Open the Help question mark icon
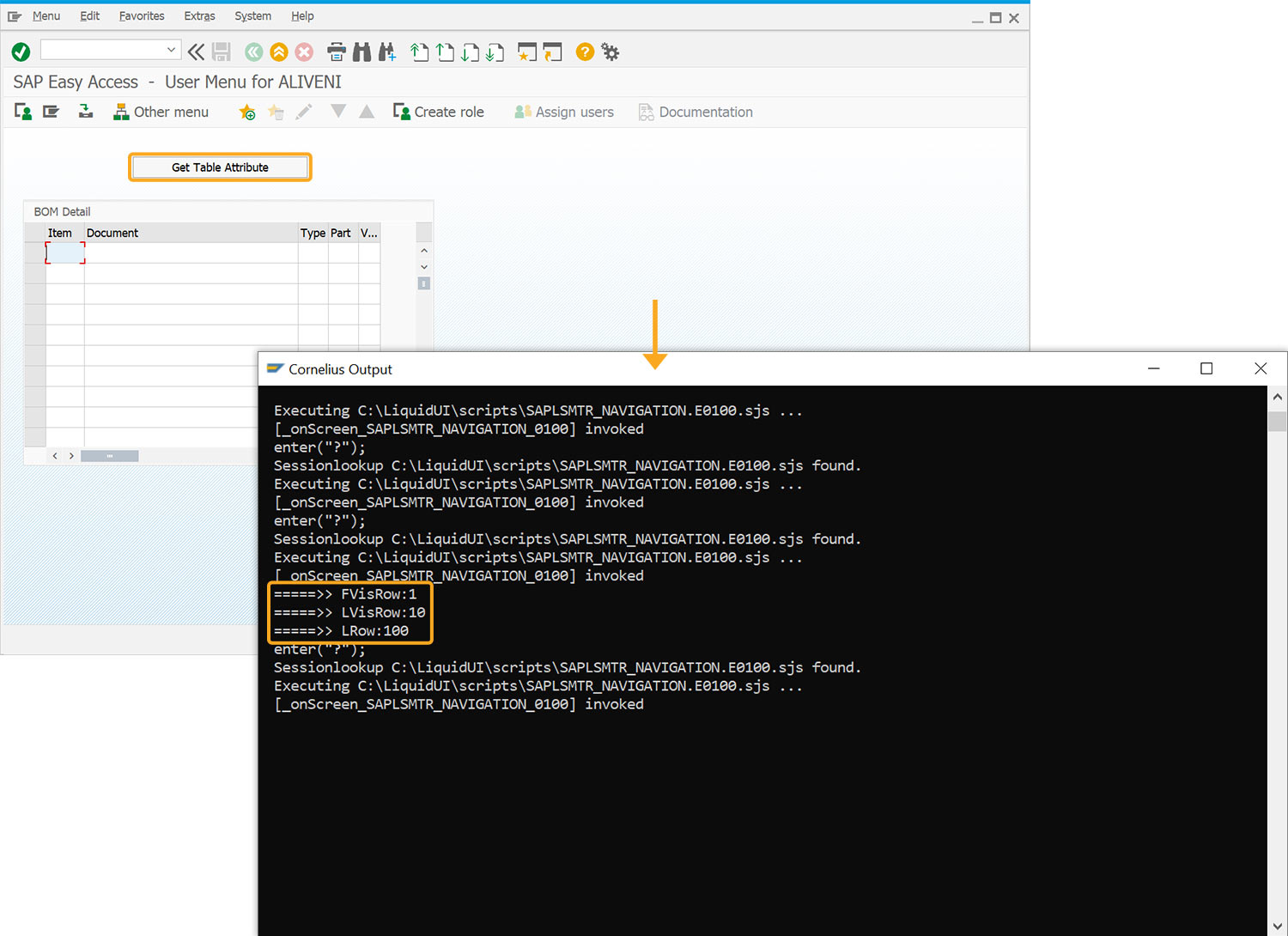The height and width of the screenshot is (936, 1288). [x=585, y=52]
